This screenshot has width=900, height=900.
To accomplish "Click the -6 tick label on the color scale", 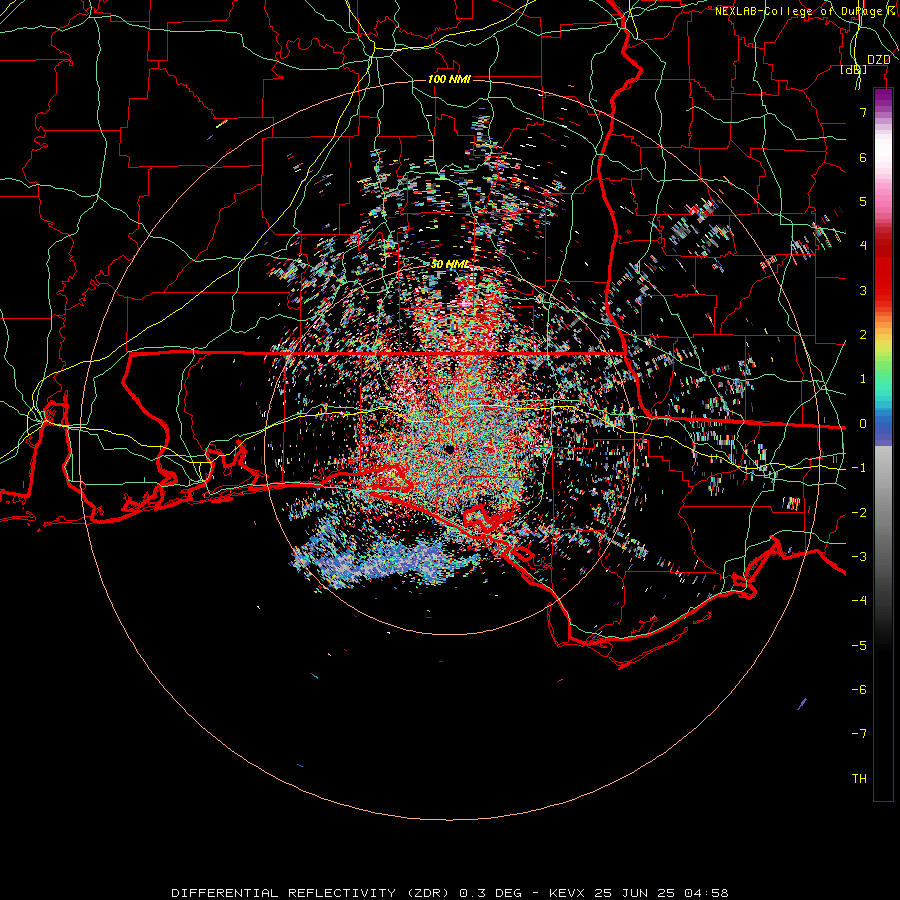I will pos(859,690).
